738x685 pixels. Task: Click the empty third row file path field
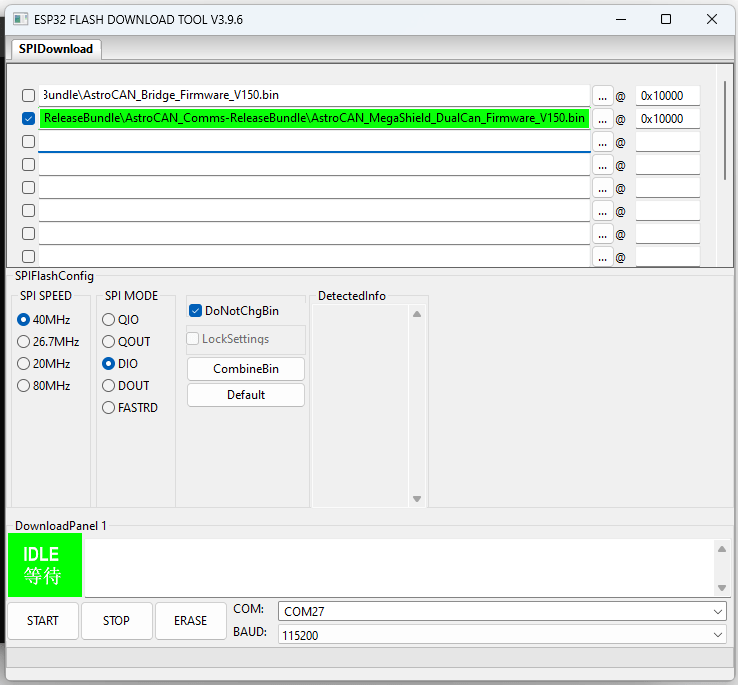(x=314, y=141)
